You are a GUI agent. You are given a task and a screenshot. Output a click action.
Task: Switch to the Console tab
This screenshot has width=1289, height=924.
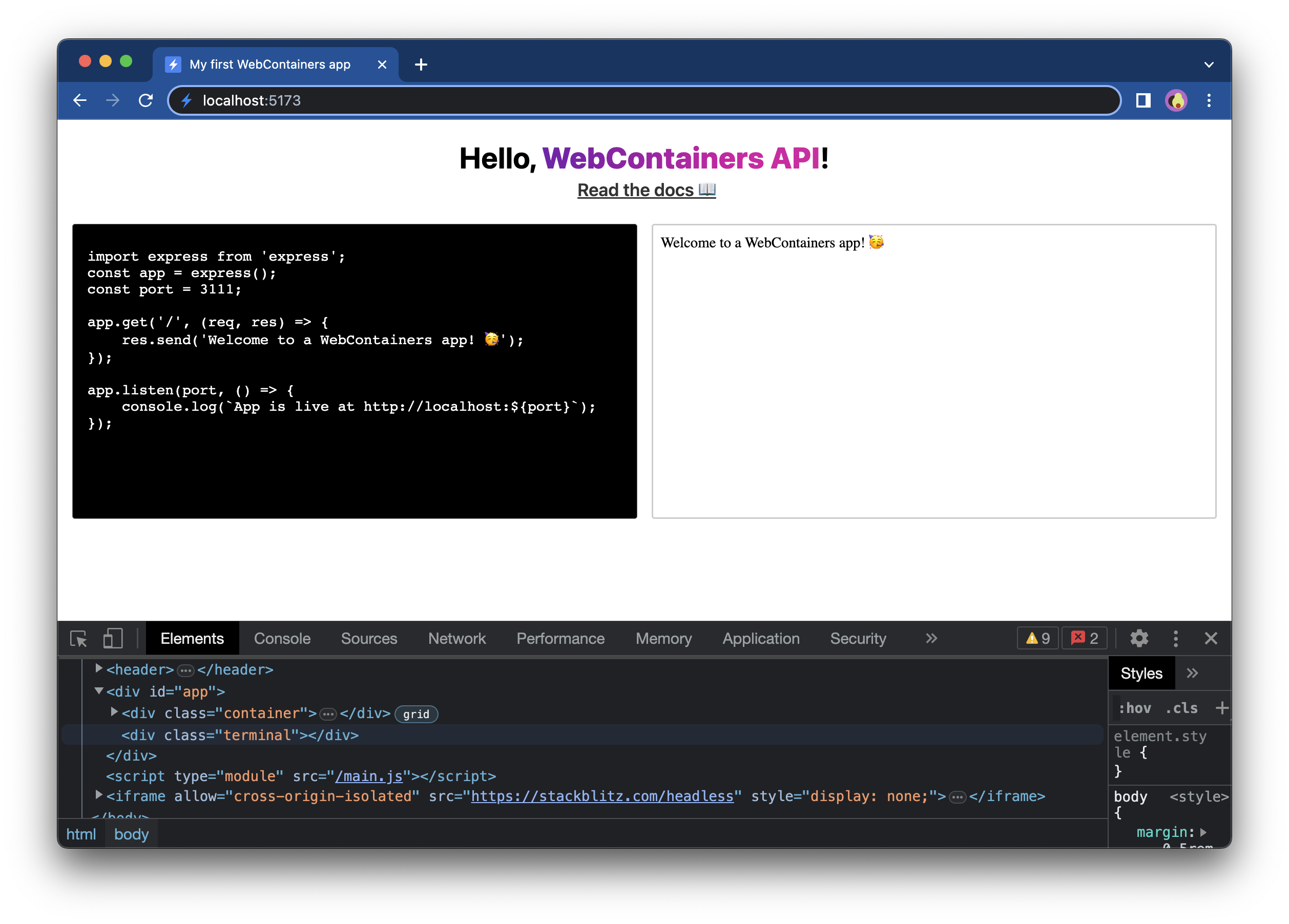[x=282, y=638]
